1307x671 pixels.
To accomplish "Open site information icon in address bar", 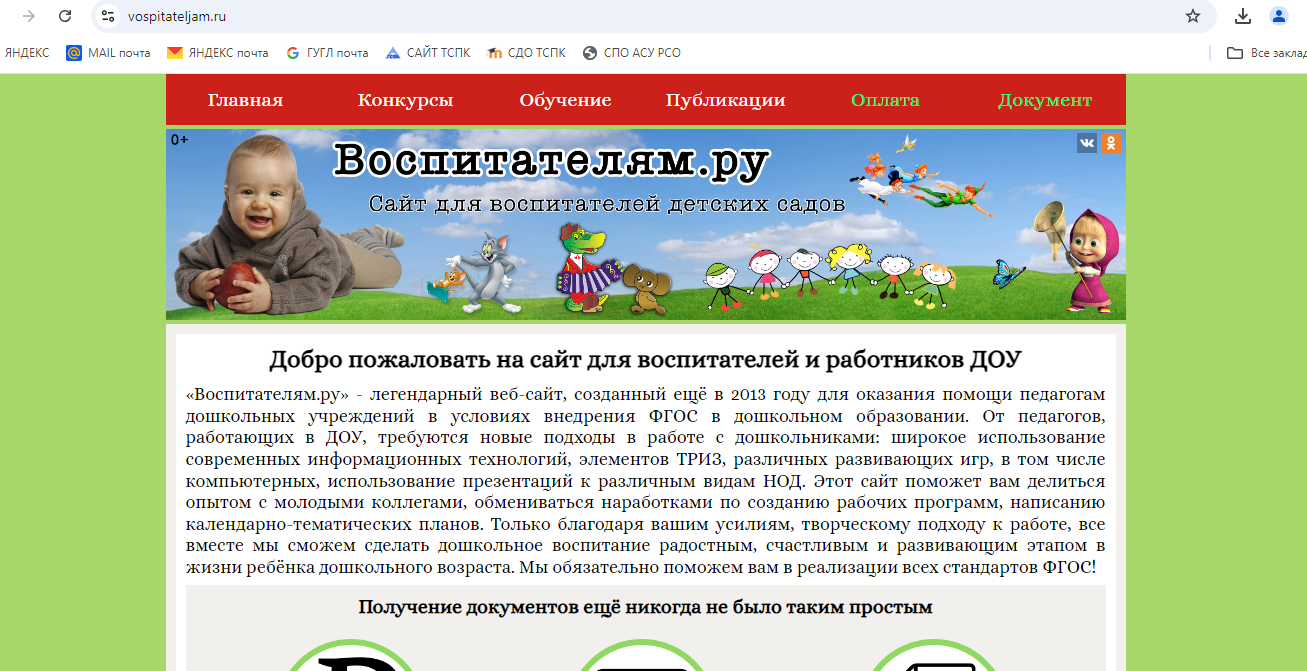I will coord(108,16).
